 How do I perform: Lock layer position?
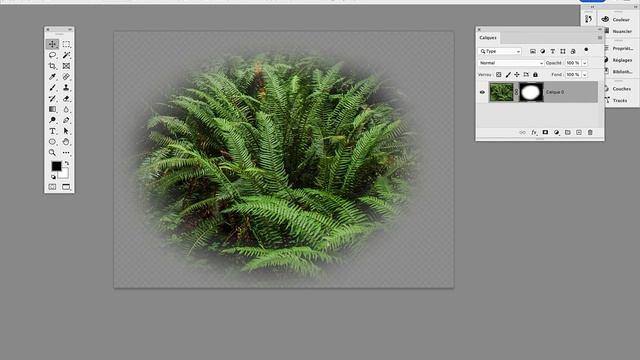click(517, 75)
